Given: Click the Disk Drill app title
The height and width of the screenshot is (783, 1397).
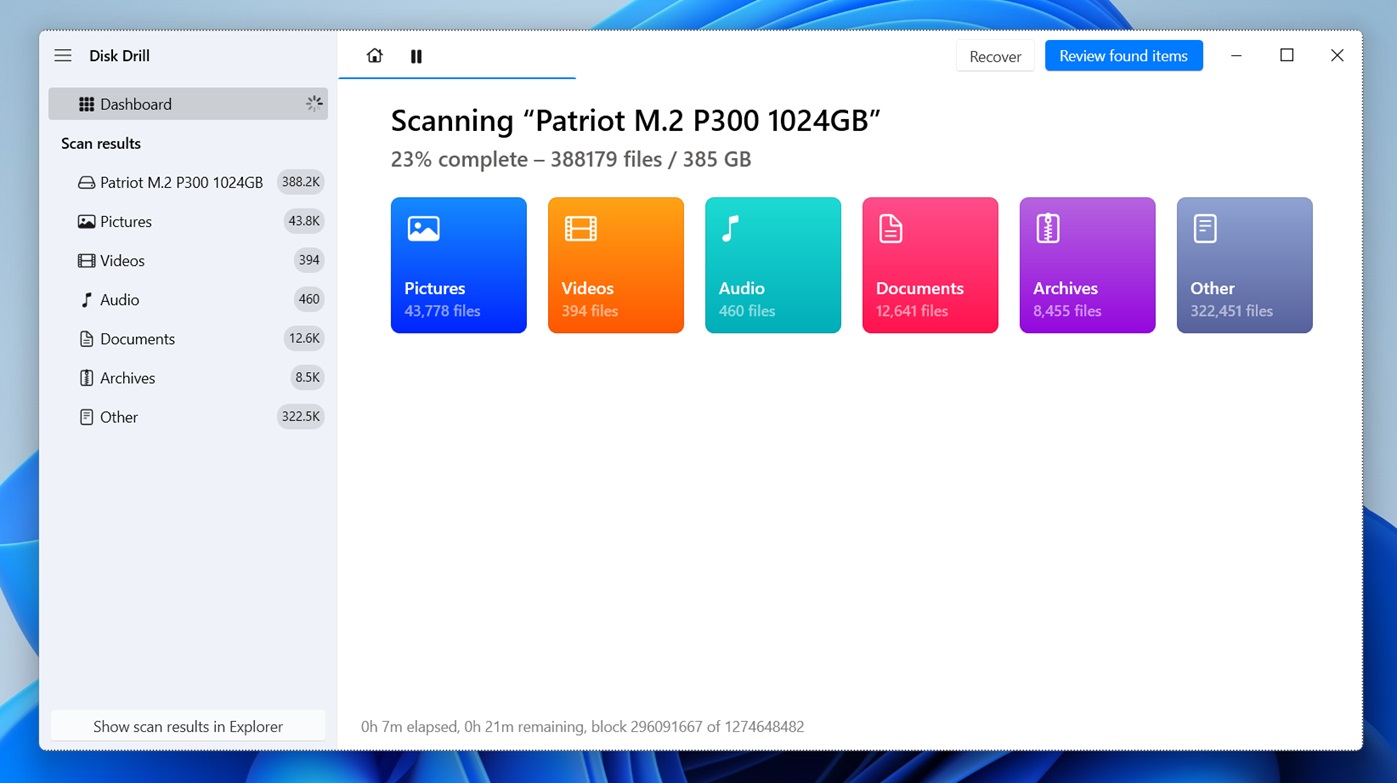Looking at the screenshot, I should tap(119, 56).
